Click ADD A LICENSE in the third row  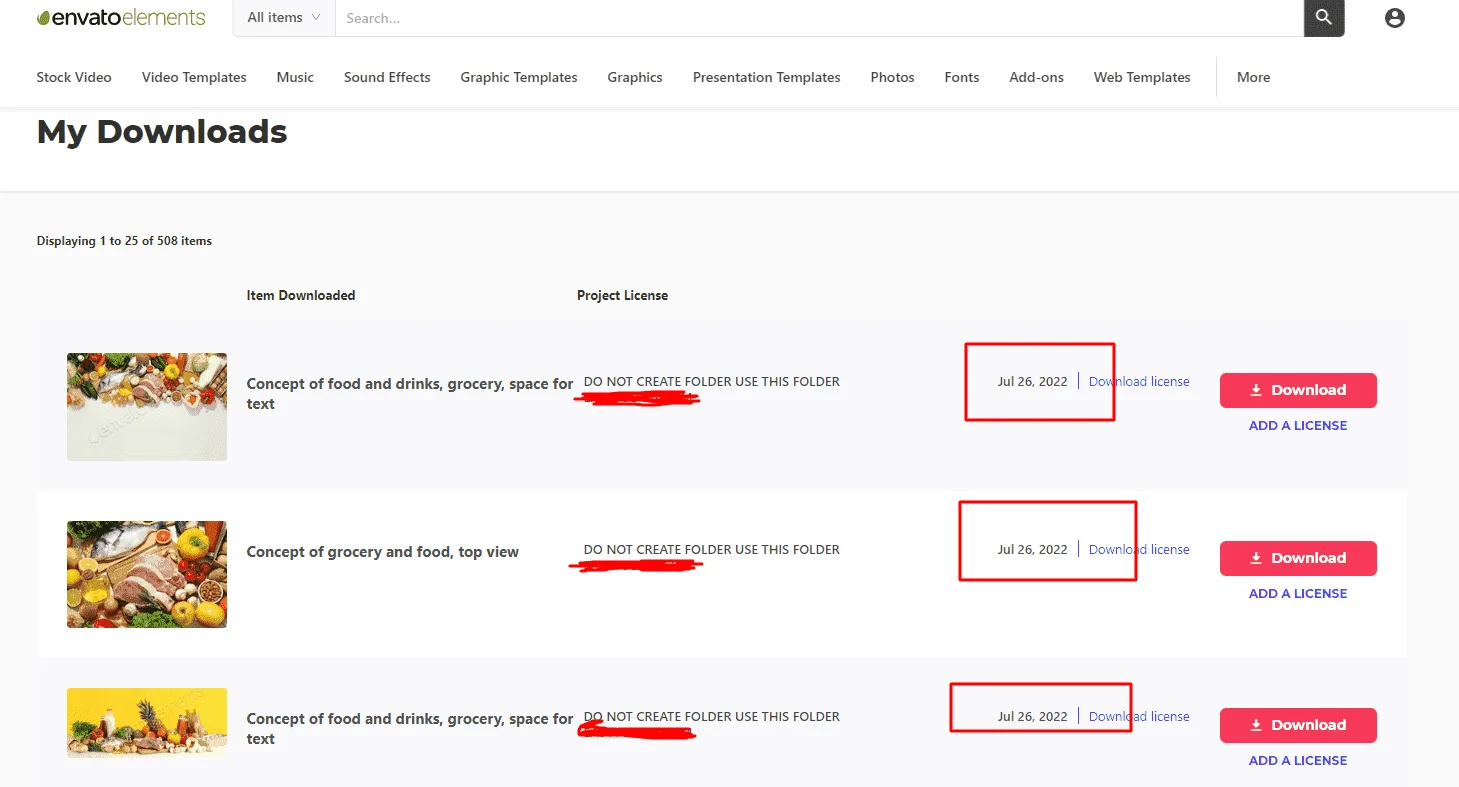pyautogui.click(x=1298, y=761)
